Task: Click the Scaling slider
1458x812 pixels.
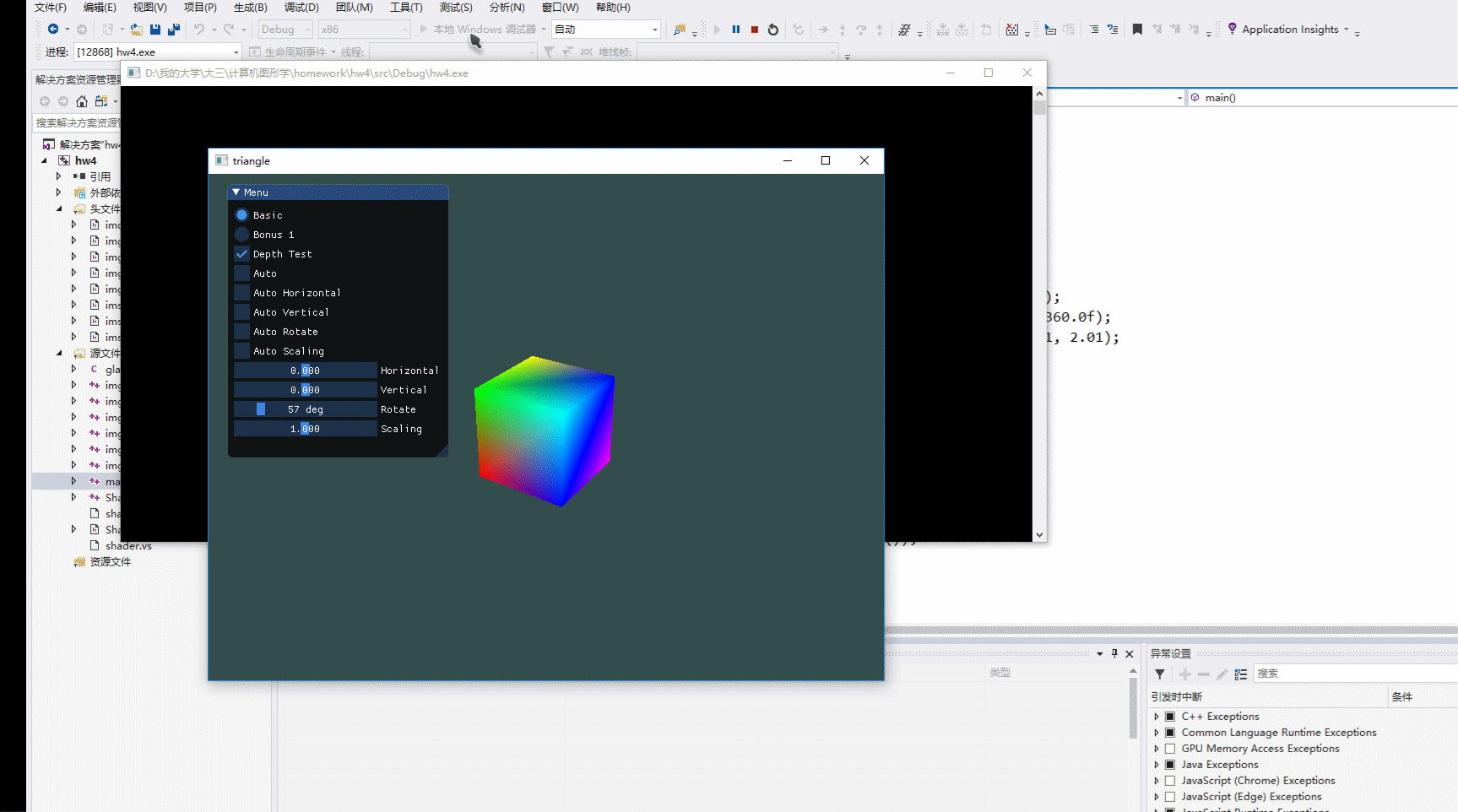Action: click(x=305, y=429)
